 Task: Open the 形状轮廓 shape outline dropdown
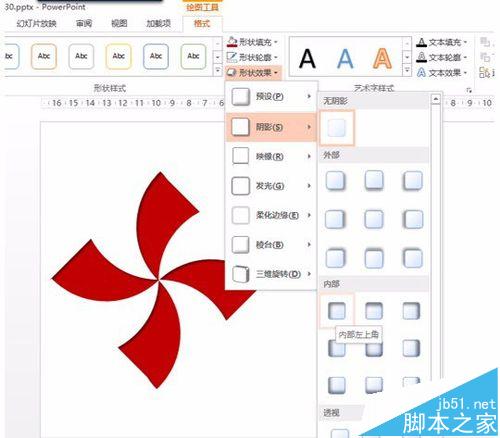252,57
